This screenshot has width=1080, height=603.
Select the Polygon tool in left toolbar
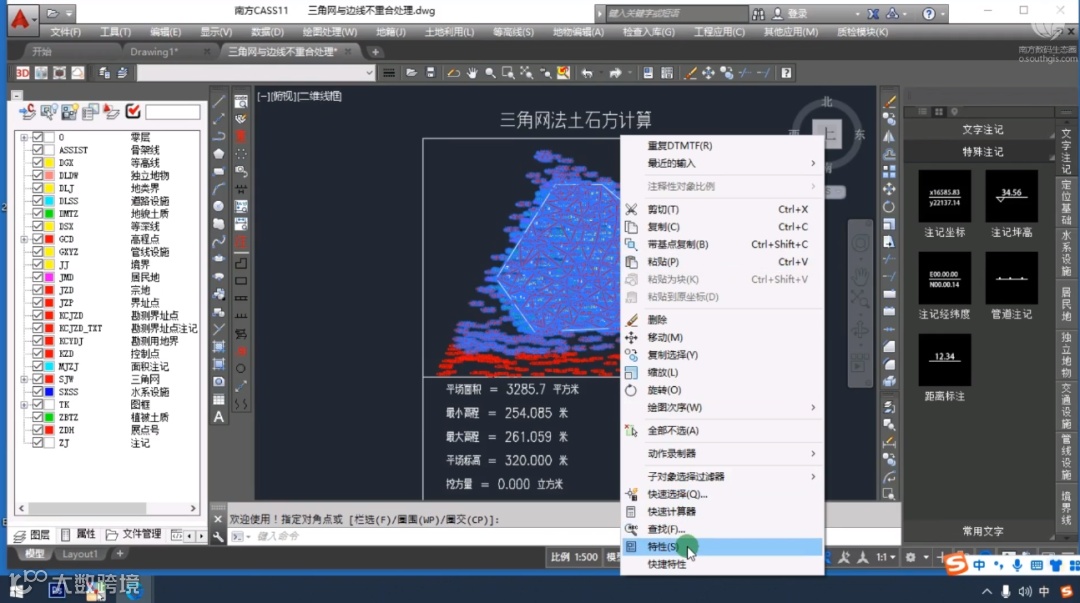219,154
